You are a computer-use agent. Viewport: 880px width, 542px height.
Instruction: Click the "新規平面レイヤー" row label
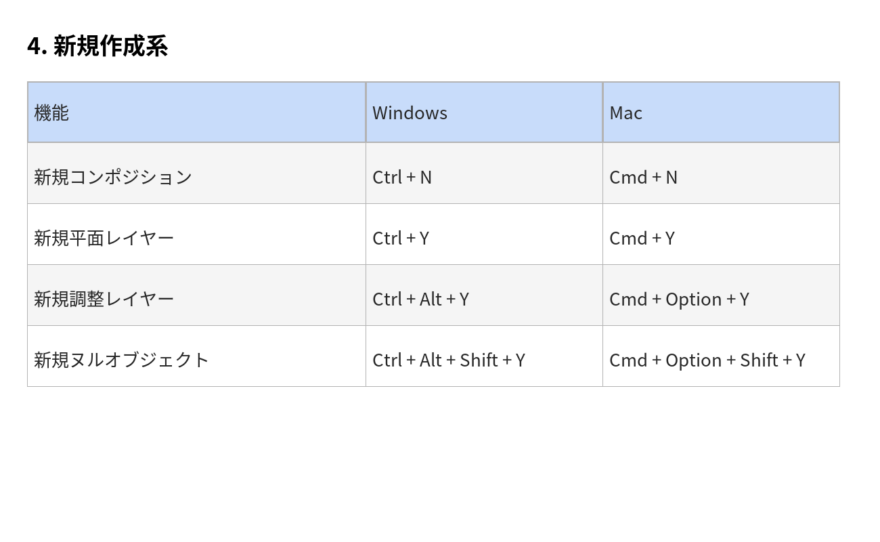pos(104,238)
